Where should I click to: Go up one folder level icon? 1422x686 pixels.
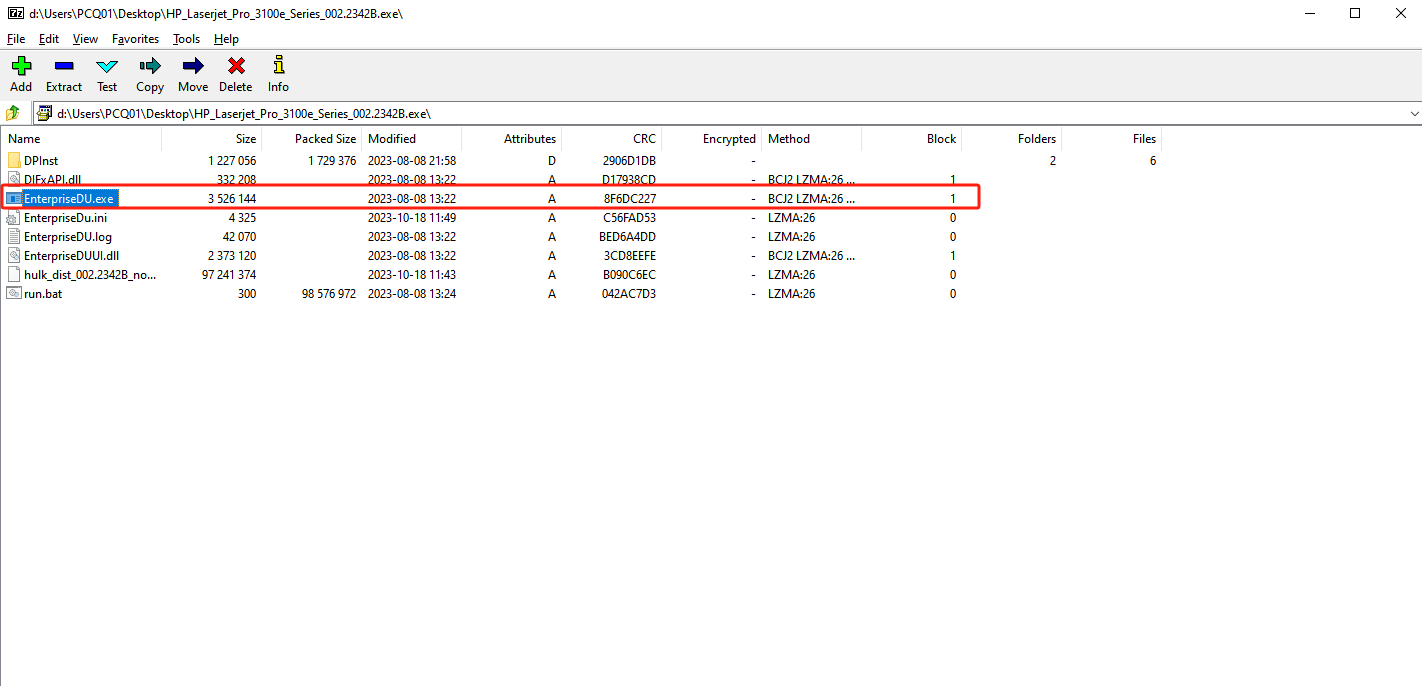[x=14, y=113]
